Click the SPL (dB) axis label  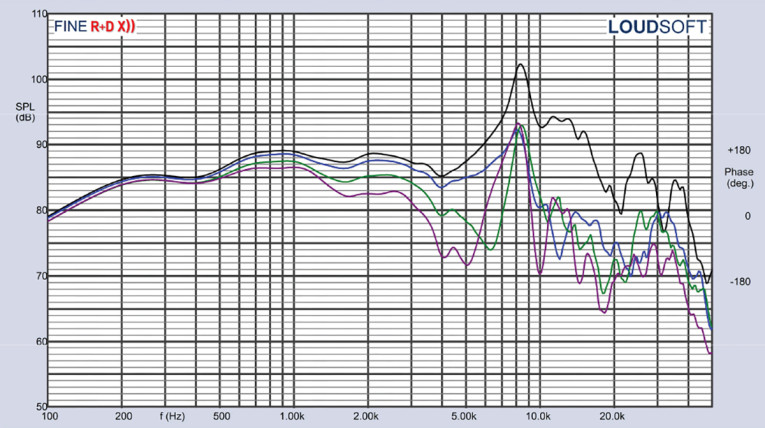coord(24,112)
